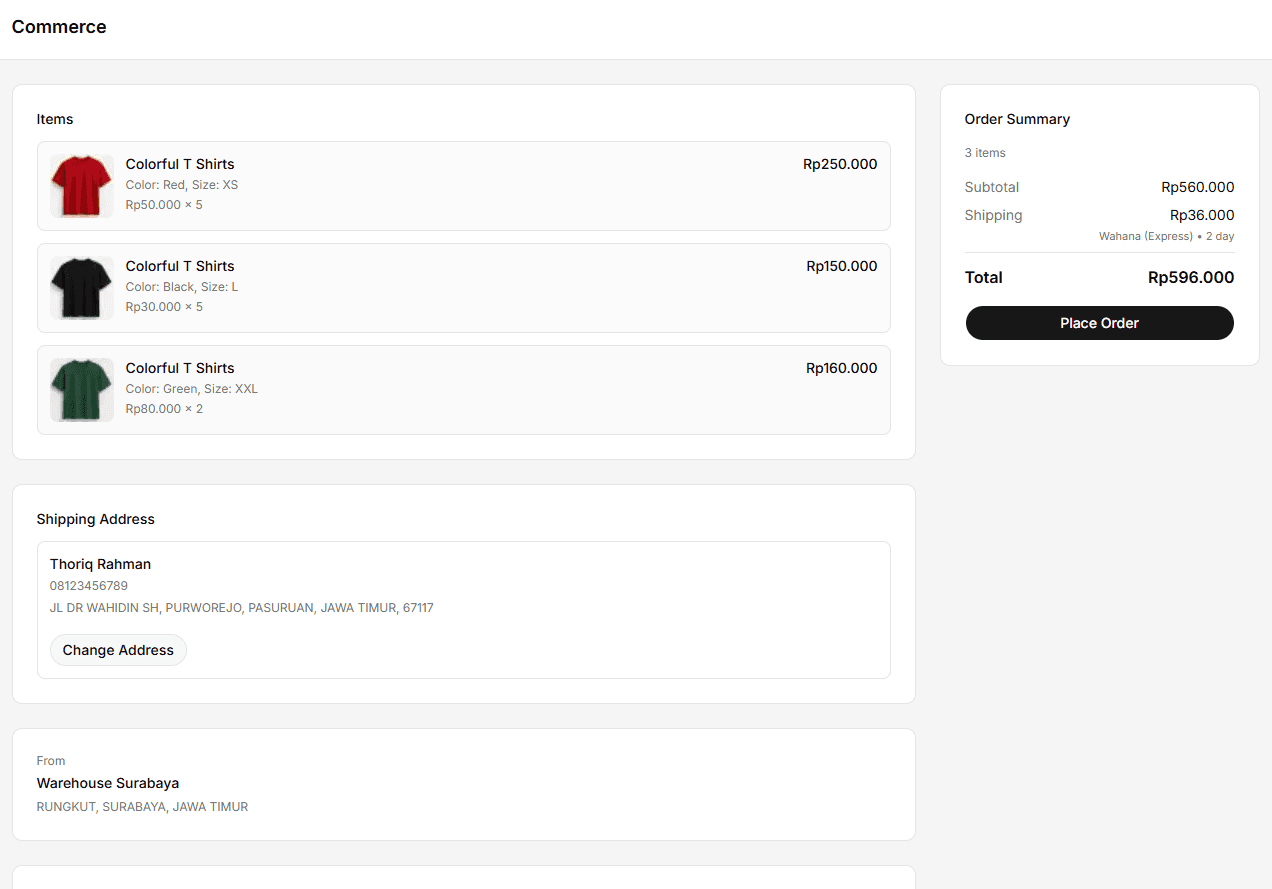
Task: Select the green T-shirt thumbnail
Action: click(x=82, y=390)
